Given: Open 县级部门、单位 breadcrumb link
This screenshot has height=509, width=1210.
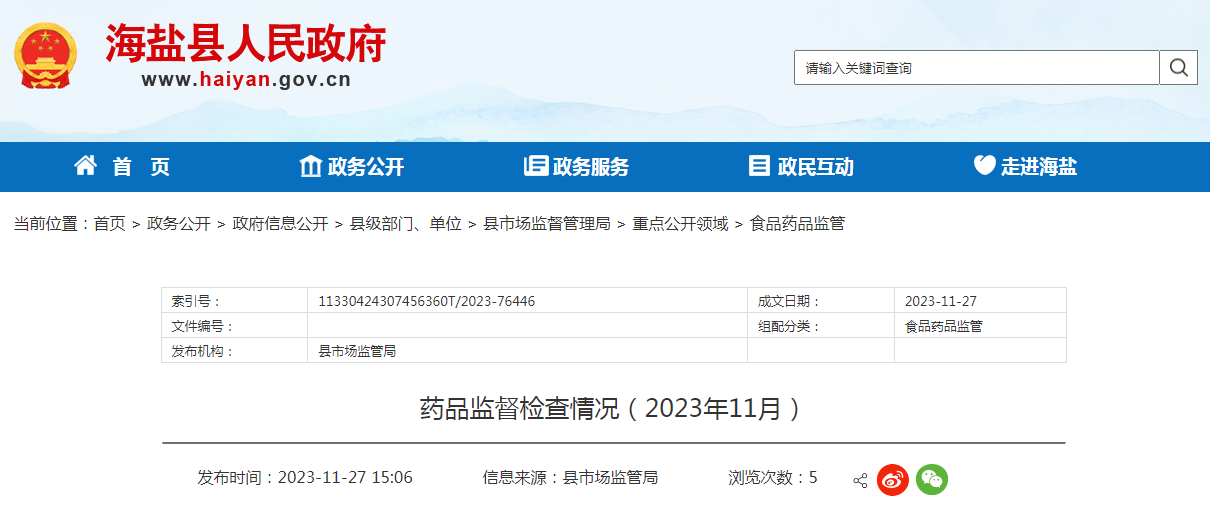Looking at the screenshot, I should coord(405,224).
